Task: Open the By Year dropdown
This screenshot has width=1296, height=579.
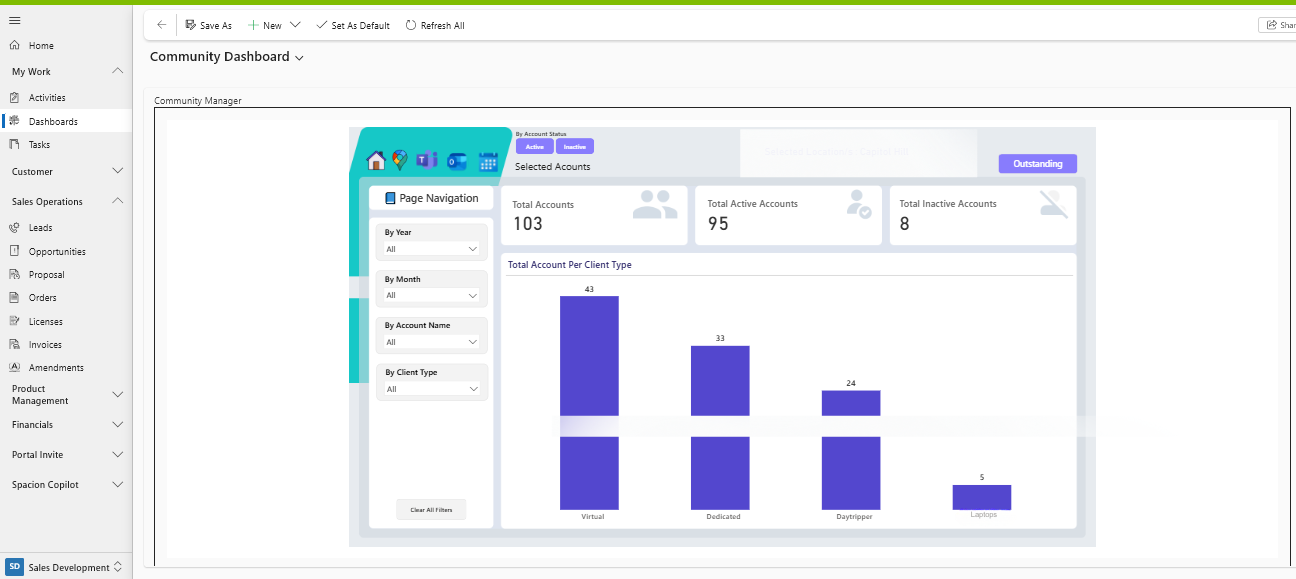Action: tap(432, 249)
